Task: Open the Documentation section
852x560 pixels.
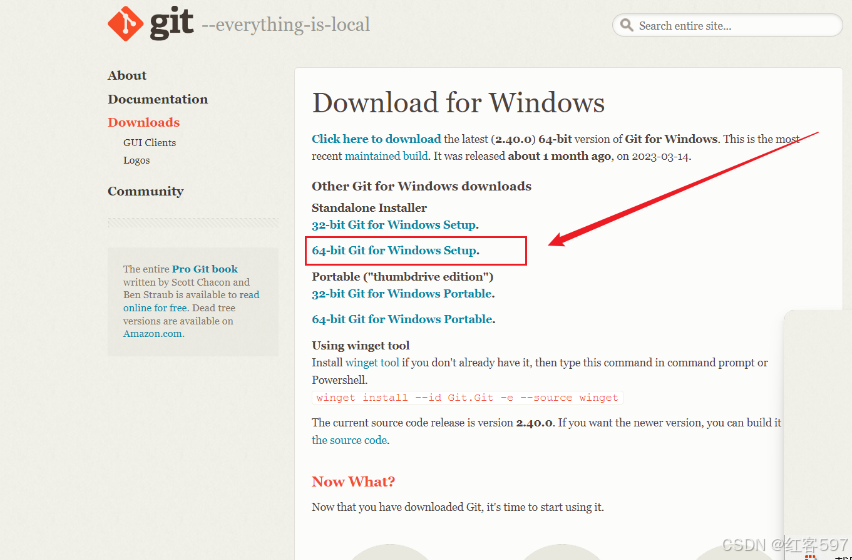Action: click(x=158, y=99)
